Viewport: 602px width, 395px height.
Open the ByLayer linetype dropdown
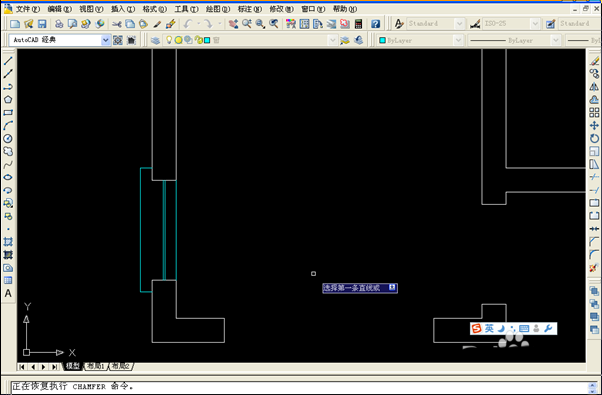coord(555,40)
